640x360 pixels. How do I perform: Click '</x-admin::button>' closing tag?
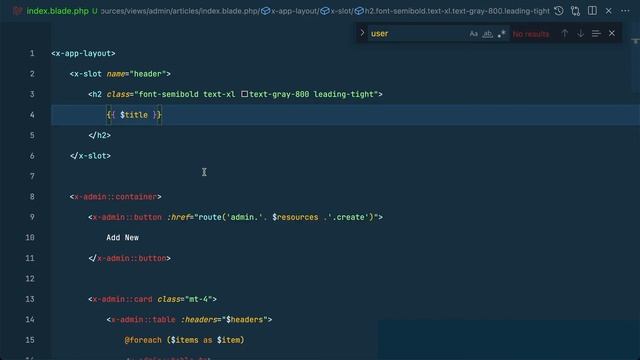pos(129,258)
